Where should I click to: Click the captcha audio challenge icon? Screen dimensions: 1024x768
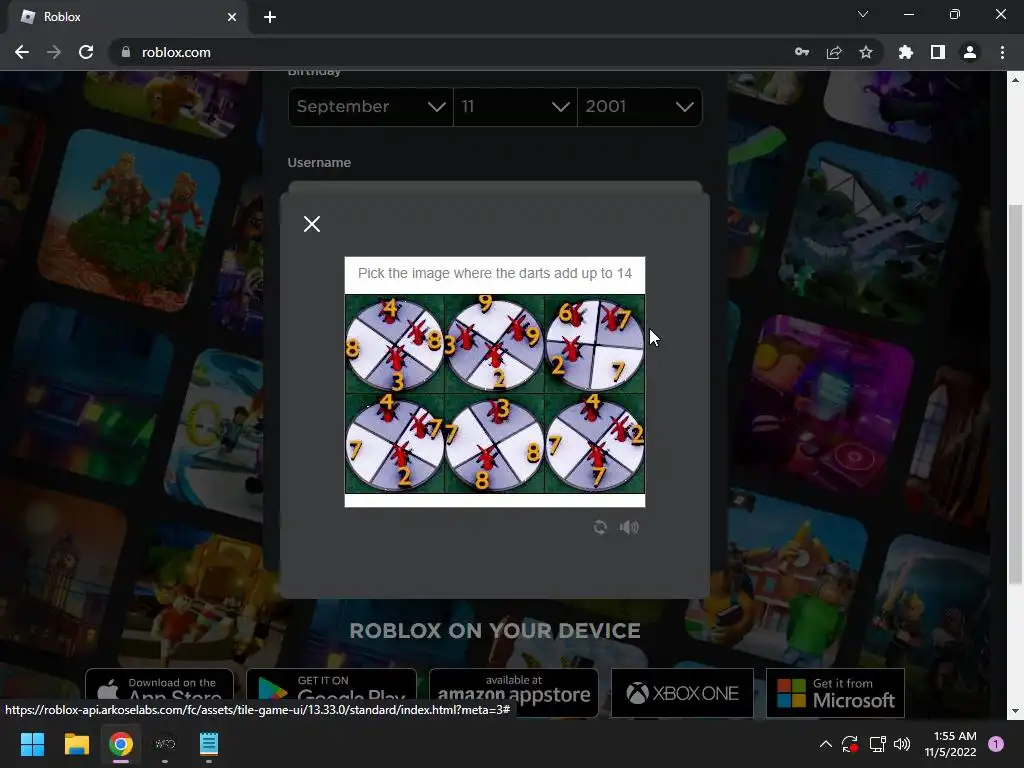(x=629, y=527)
